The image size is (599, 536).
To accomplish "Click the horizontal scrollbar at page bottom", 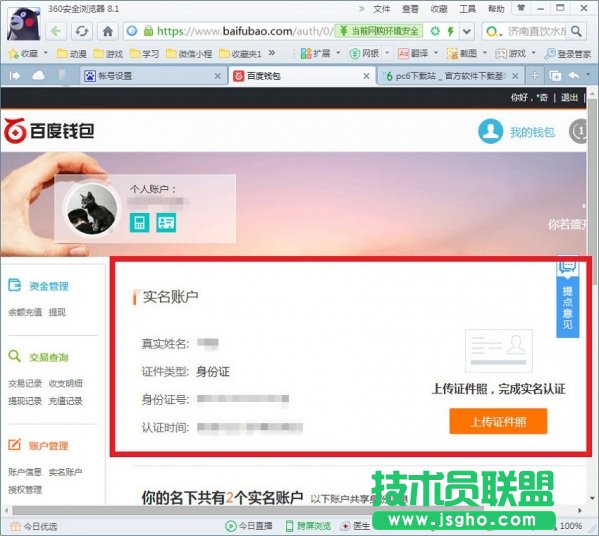I will pos(248,510).
